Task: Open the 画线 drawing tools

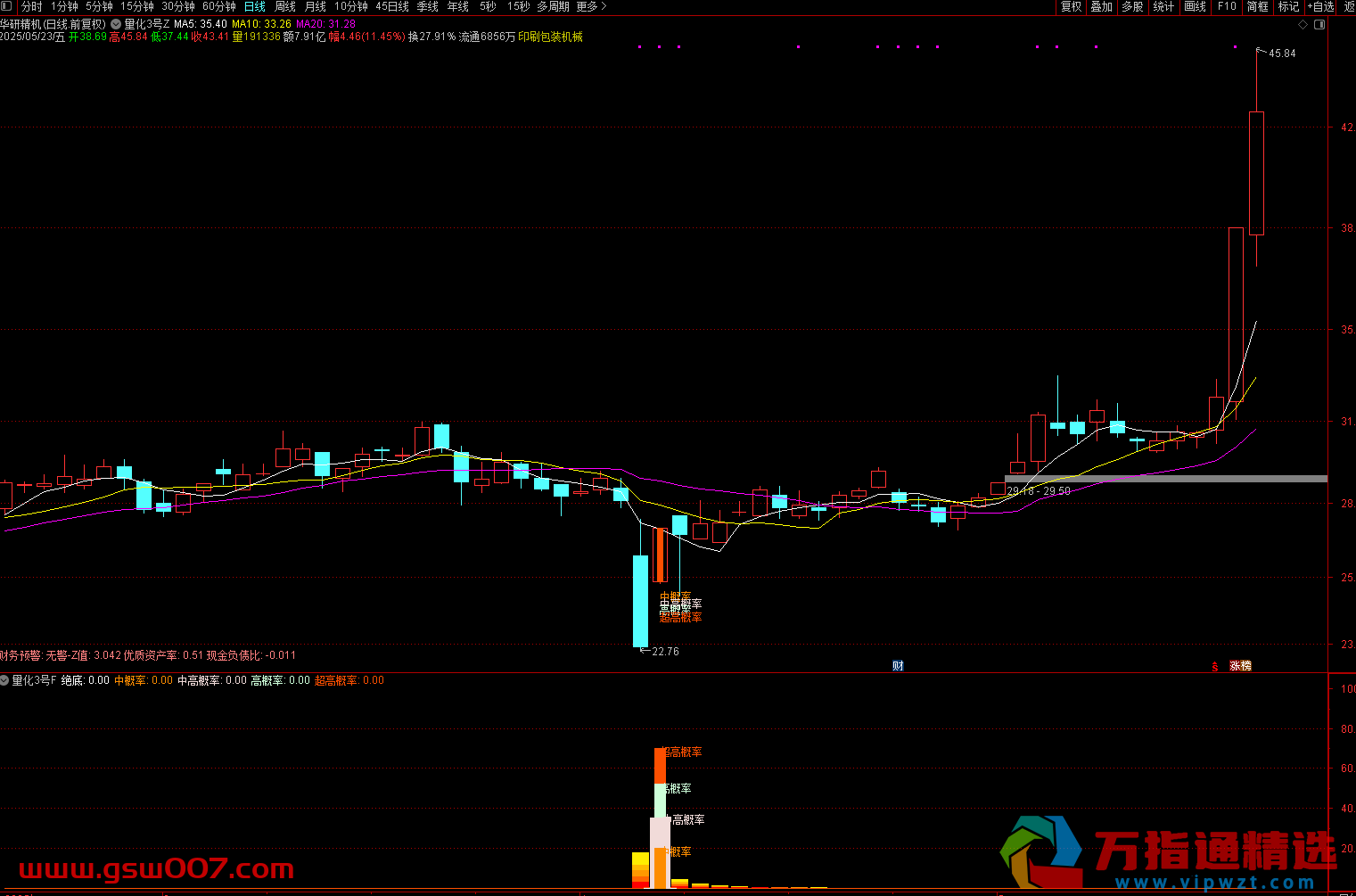Action: click(1195, 6)
